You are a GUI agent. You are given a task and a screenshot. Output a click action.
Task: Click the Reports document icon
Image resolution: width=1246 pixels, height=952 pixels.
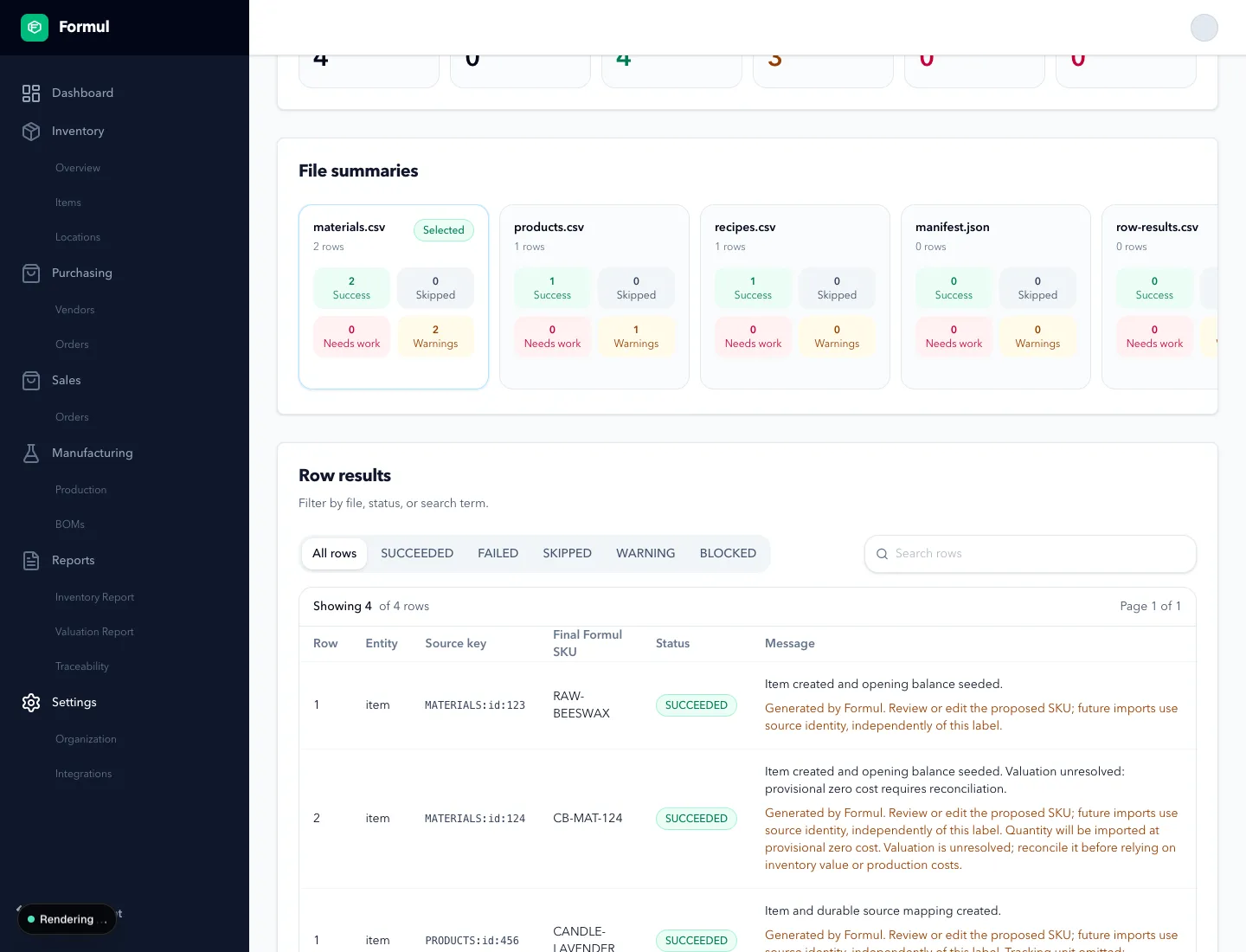31,561
